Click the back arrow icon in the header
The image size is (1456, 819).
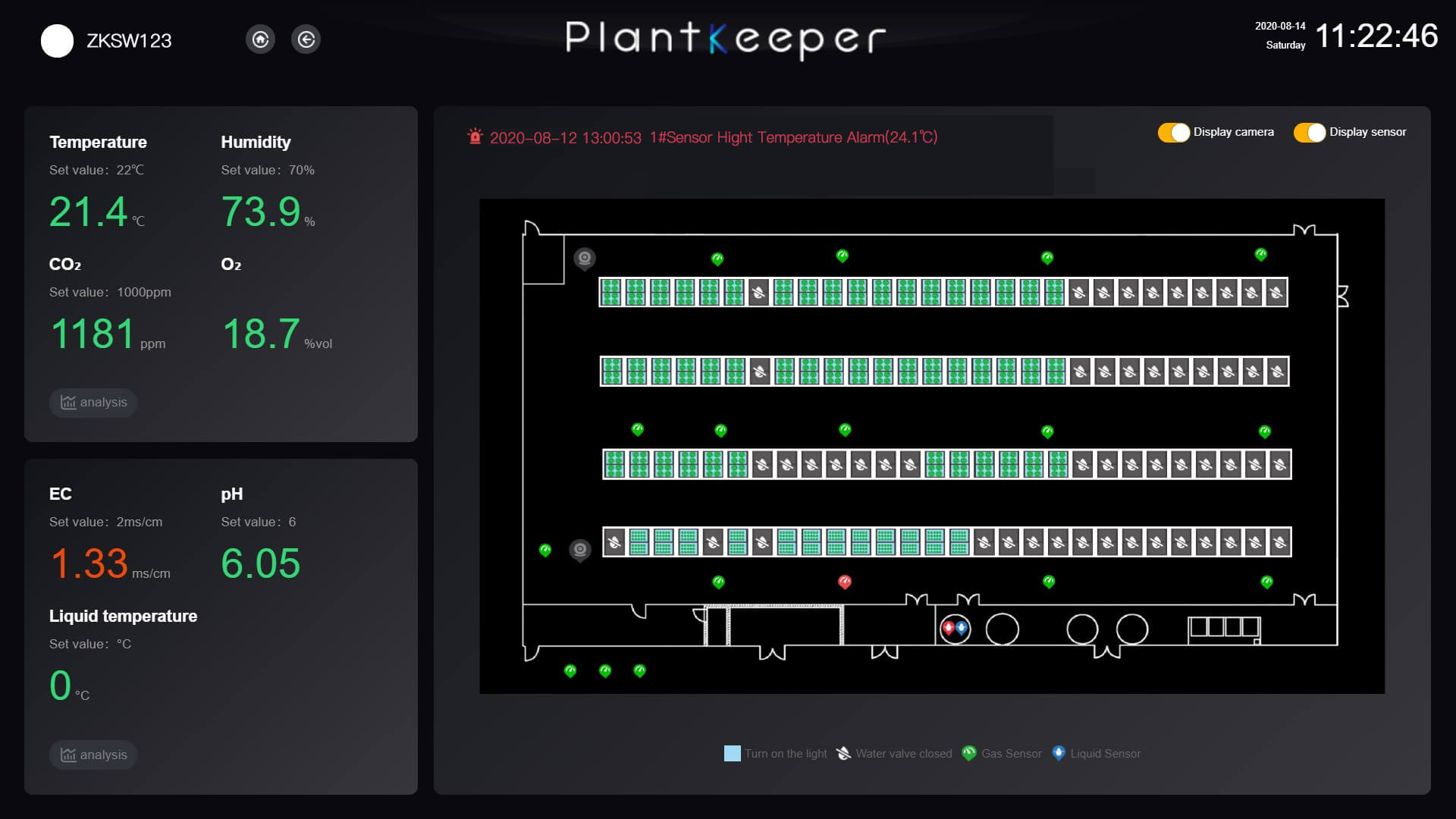[x=306, y=39]
